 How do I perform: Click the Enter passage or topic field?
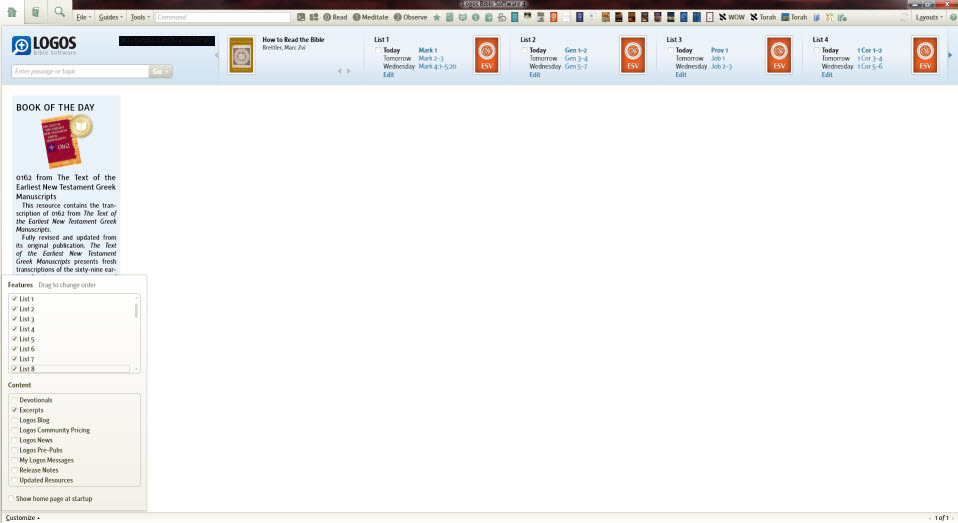80,71
